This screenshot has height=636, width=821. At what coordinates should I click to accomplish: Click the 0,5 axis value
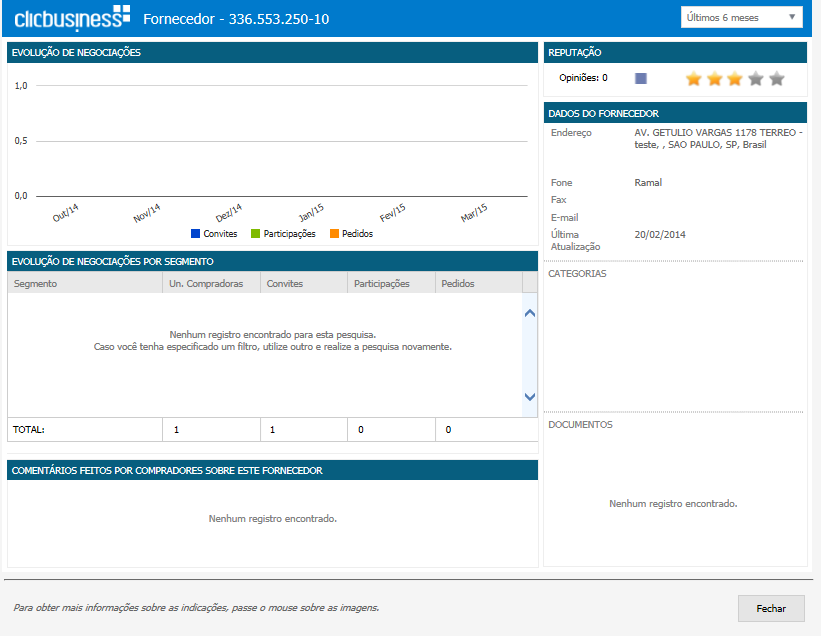coord(21,141)
